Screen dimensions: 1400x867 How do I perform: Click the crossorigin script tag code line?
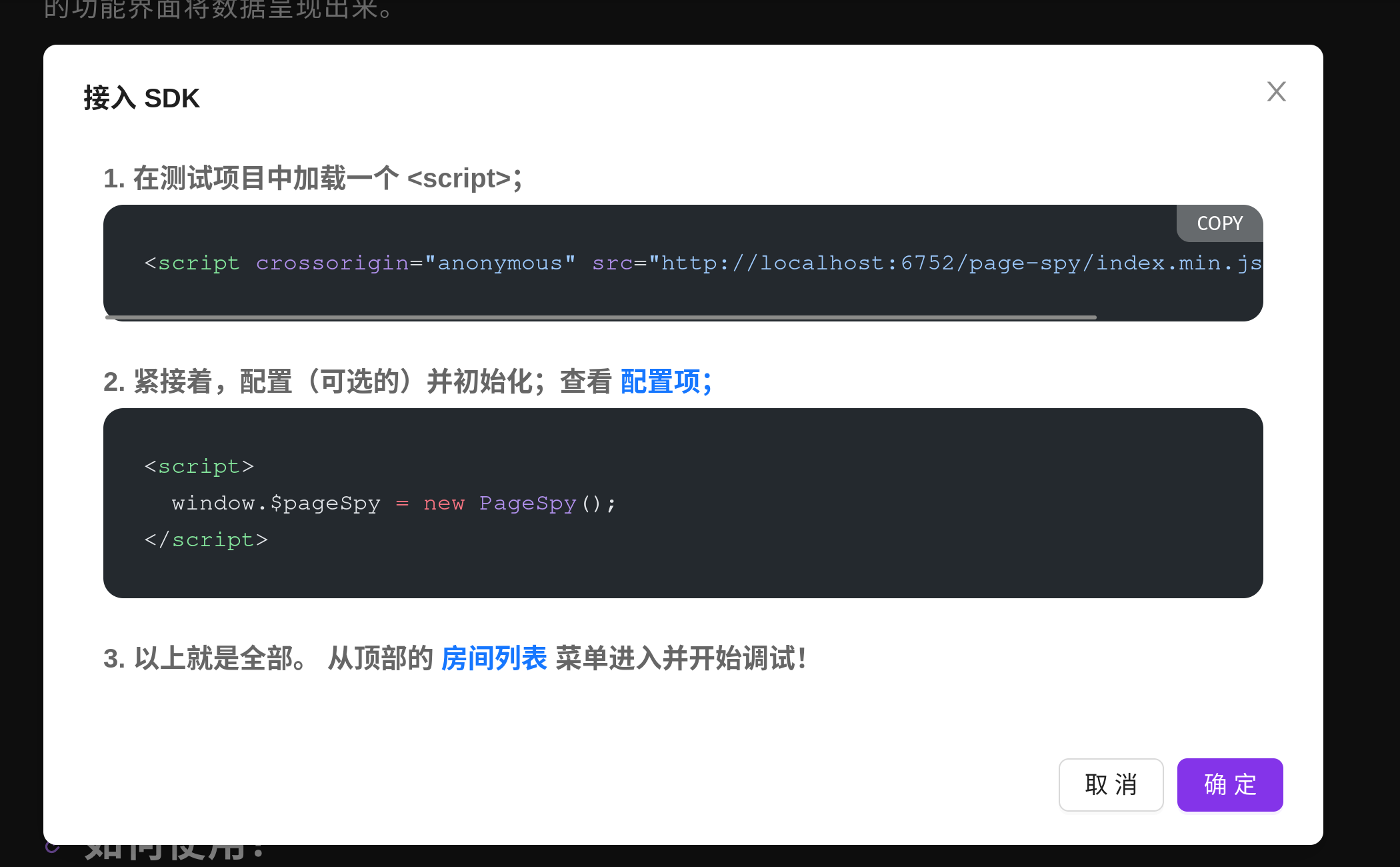pyautogui.click(x=703, y=263)
